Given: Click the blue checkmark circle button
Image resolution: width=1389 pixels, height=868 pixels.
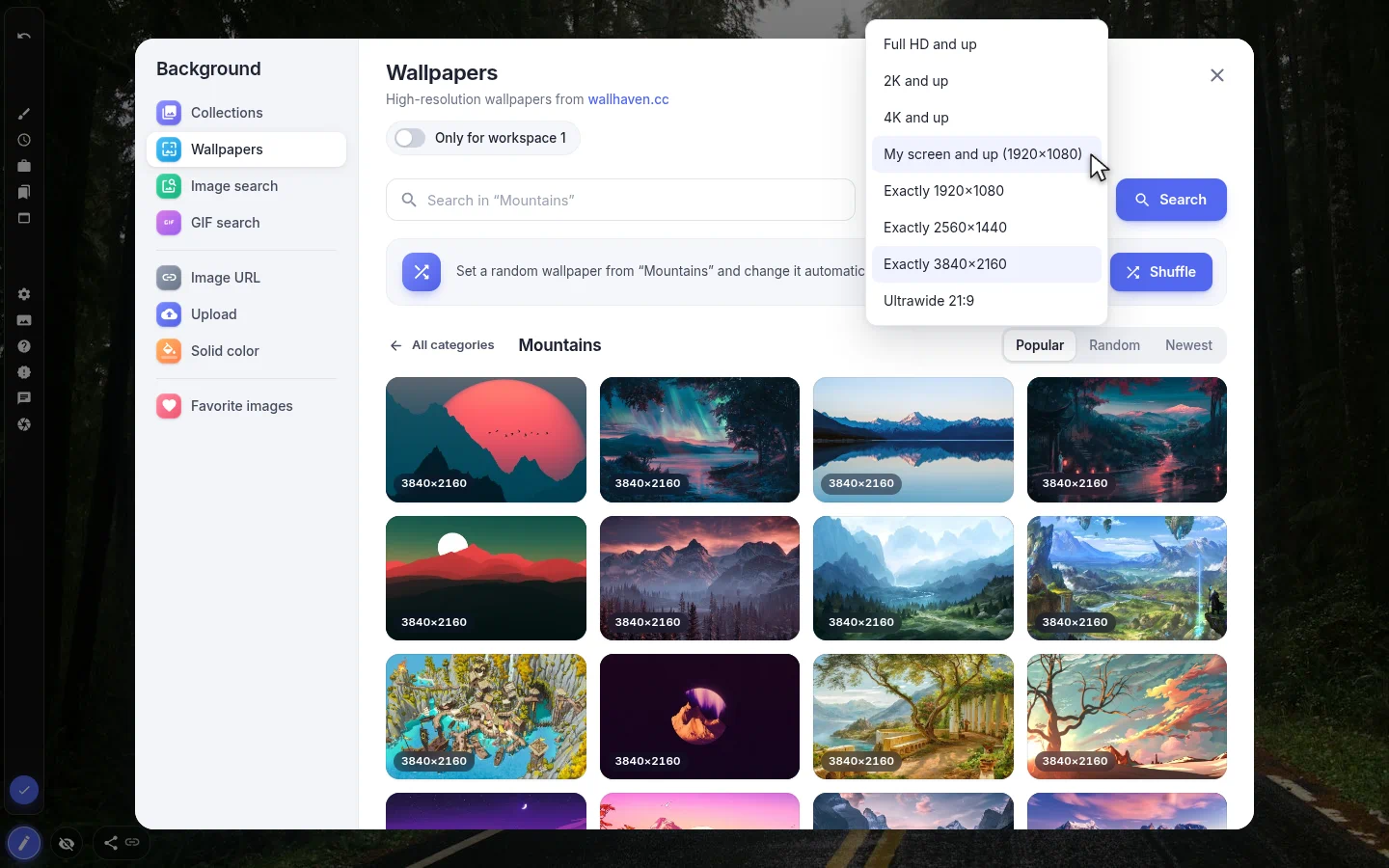Looking at the screenshot, I should 24,791.
